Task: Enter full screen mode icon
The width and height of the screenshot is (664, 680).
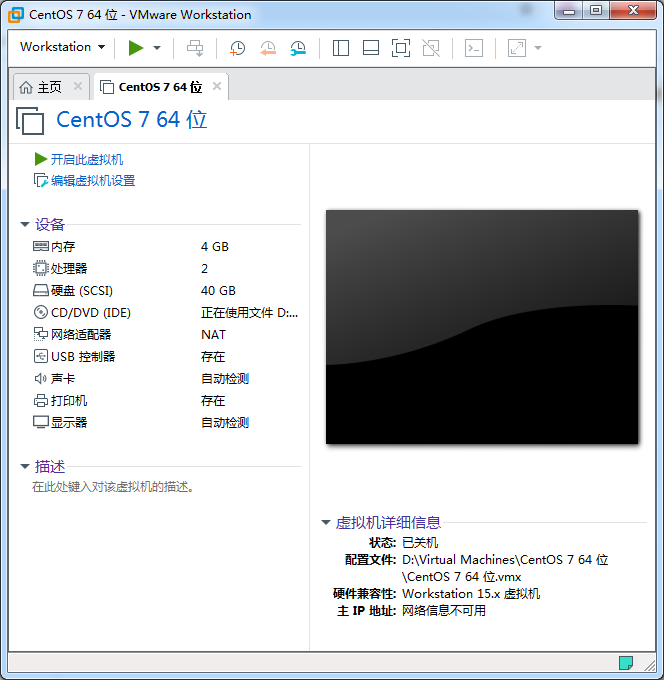Action: point(401,48)
